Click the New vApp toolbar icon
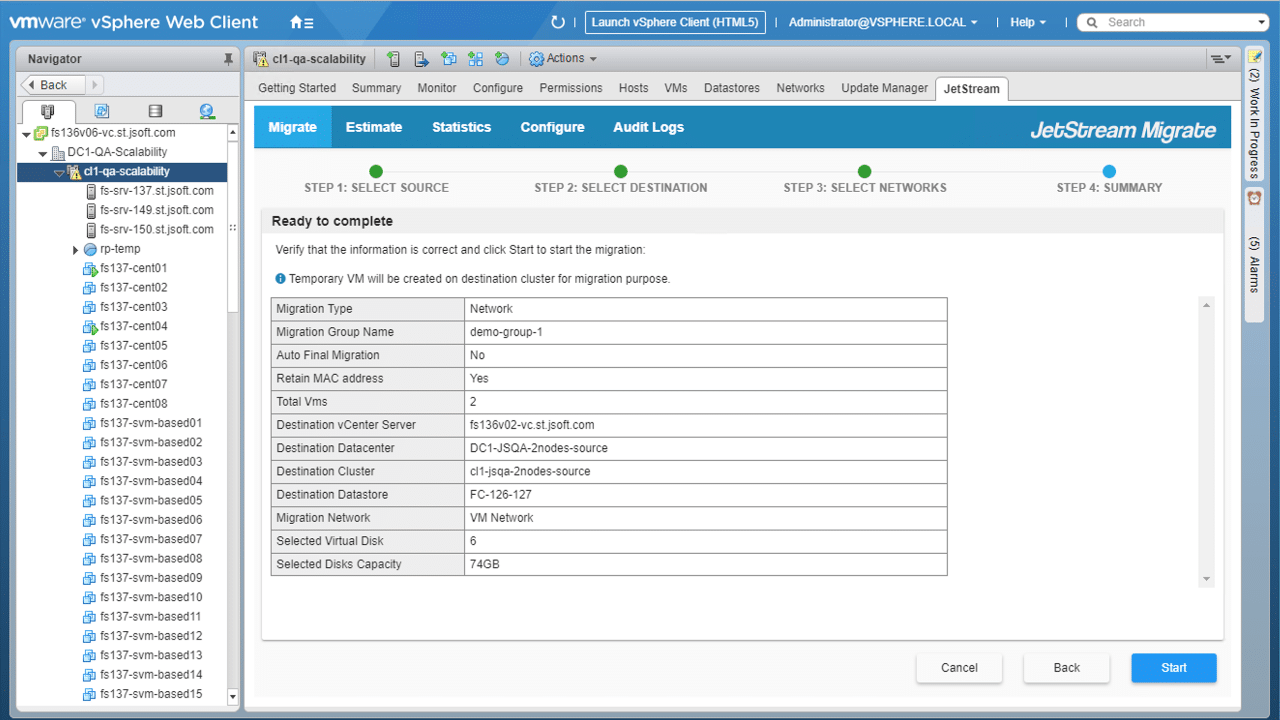The image size is (1280, 720). [x=475, y=59]
